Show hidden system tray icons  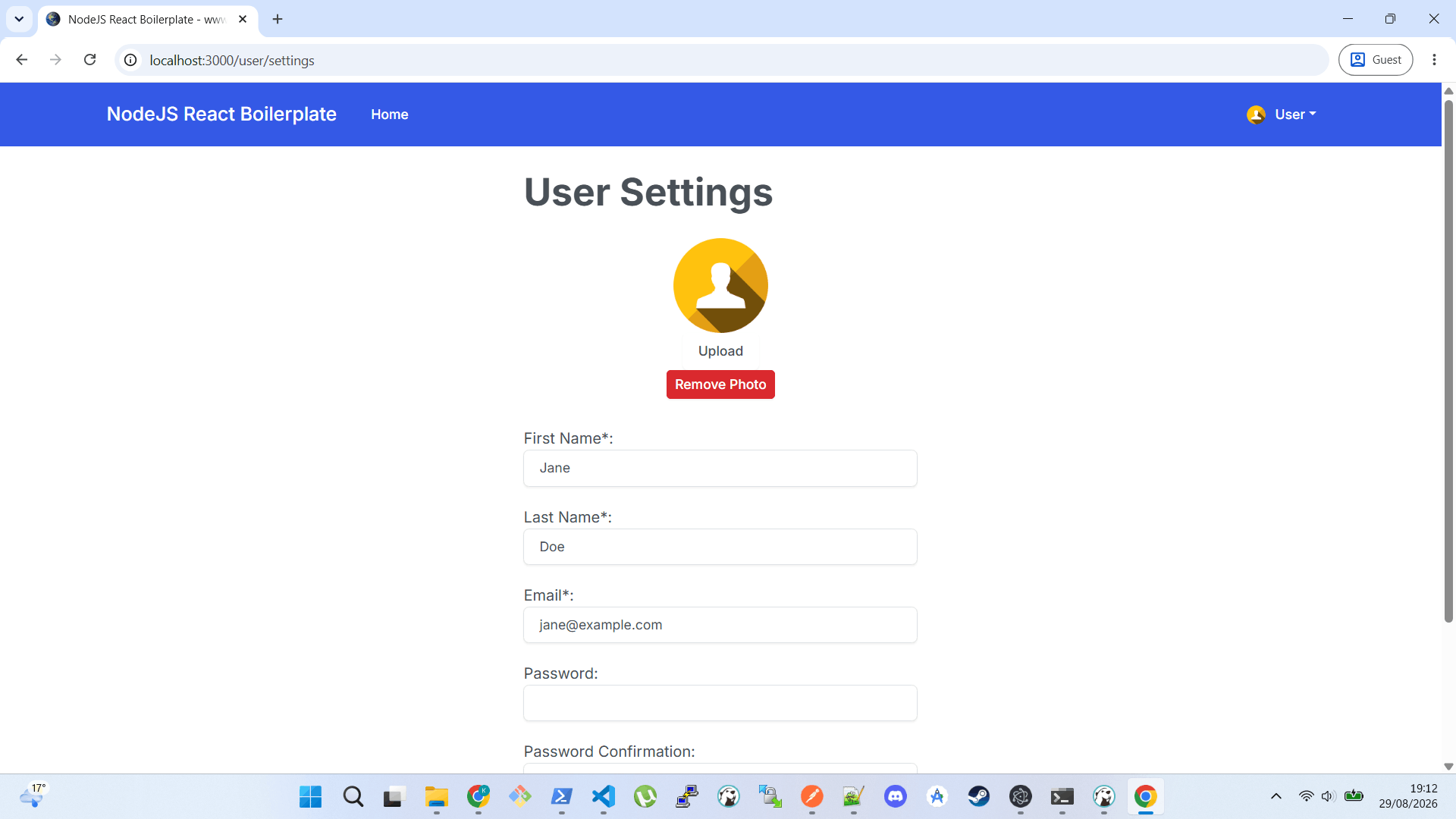[x=1276, y=796]
